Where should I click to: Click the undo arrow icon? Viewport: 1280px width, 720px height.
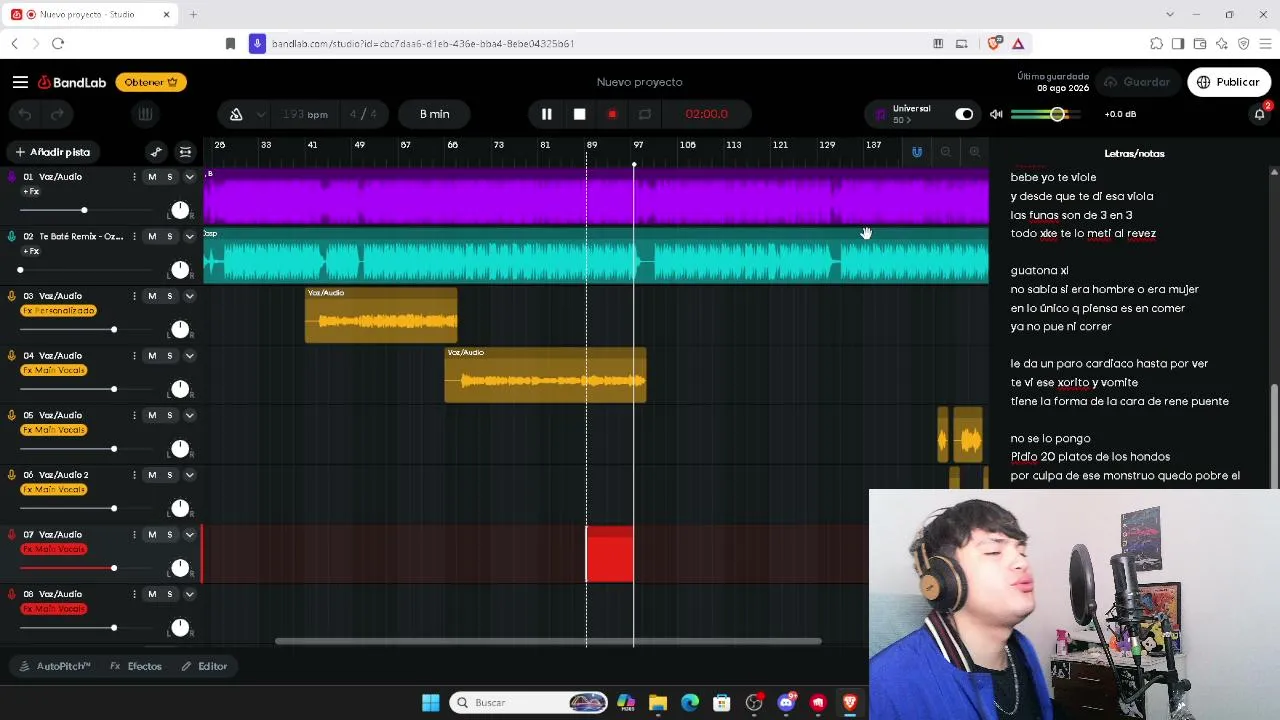pos(25,114)
